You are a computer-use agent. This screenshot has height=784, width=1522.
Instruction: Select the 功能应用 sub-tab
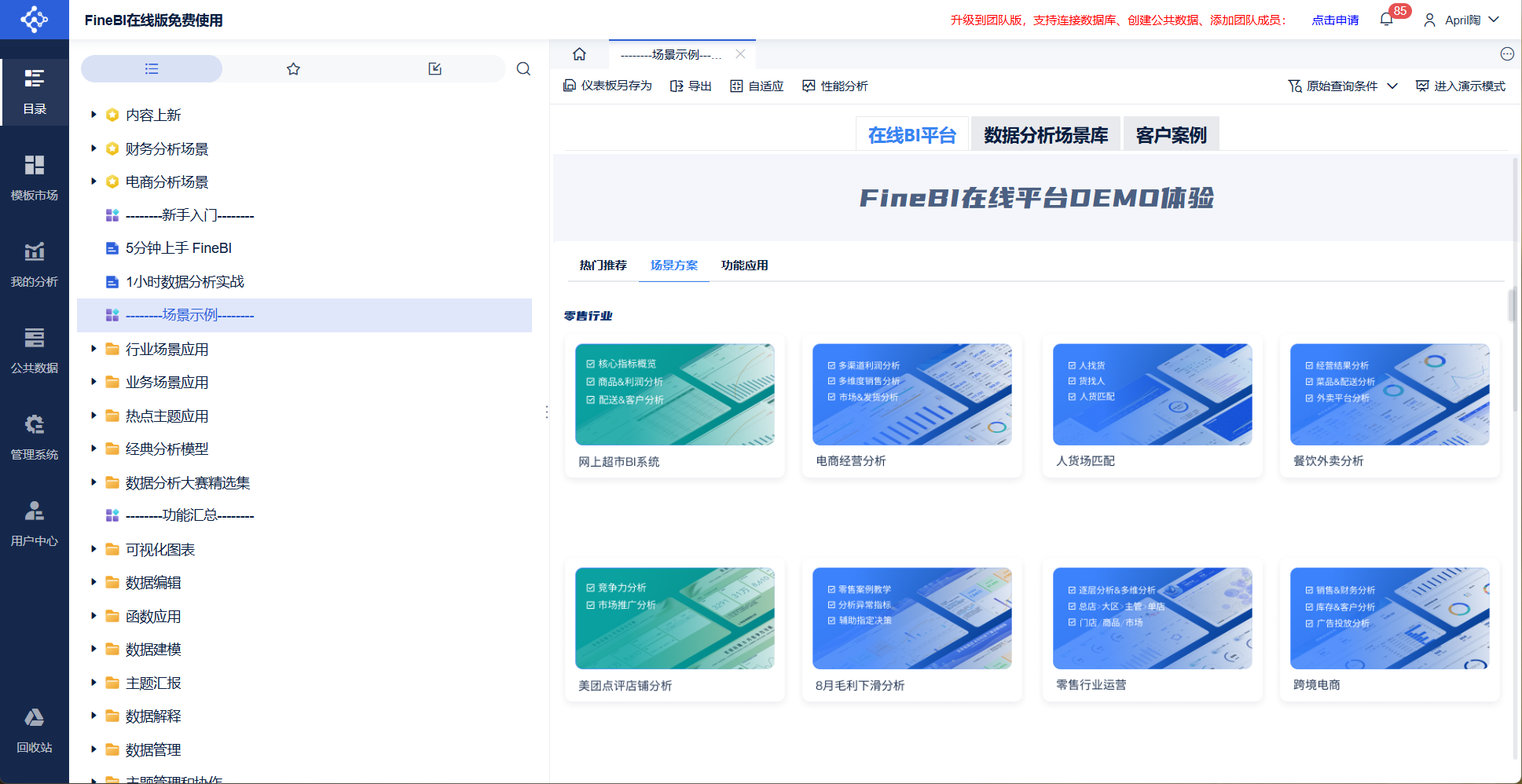(745, 266)
